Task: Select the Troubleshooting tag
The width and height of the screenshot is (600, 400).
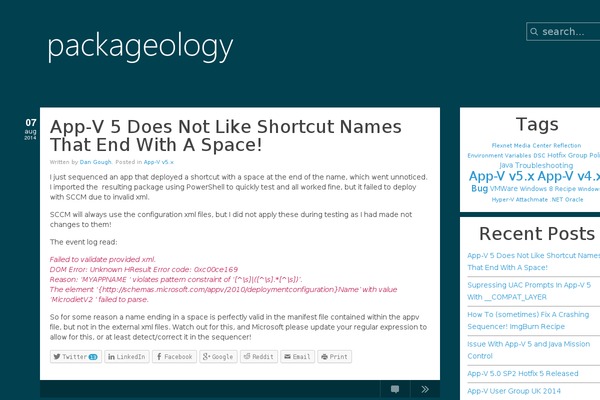Action: [544, 165]
